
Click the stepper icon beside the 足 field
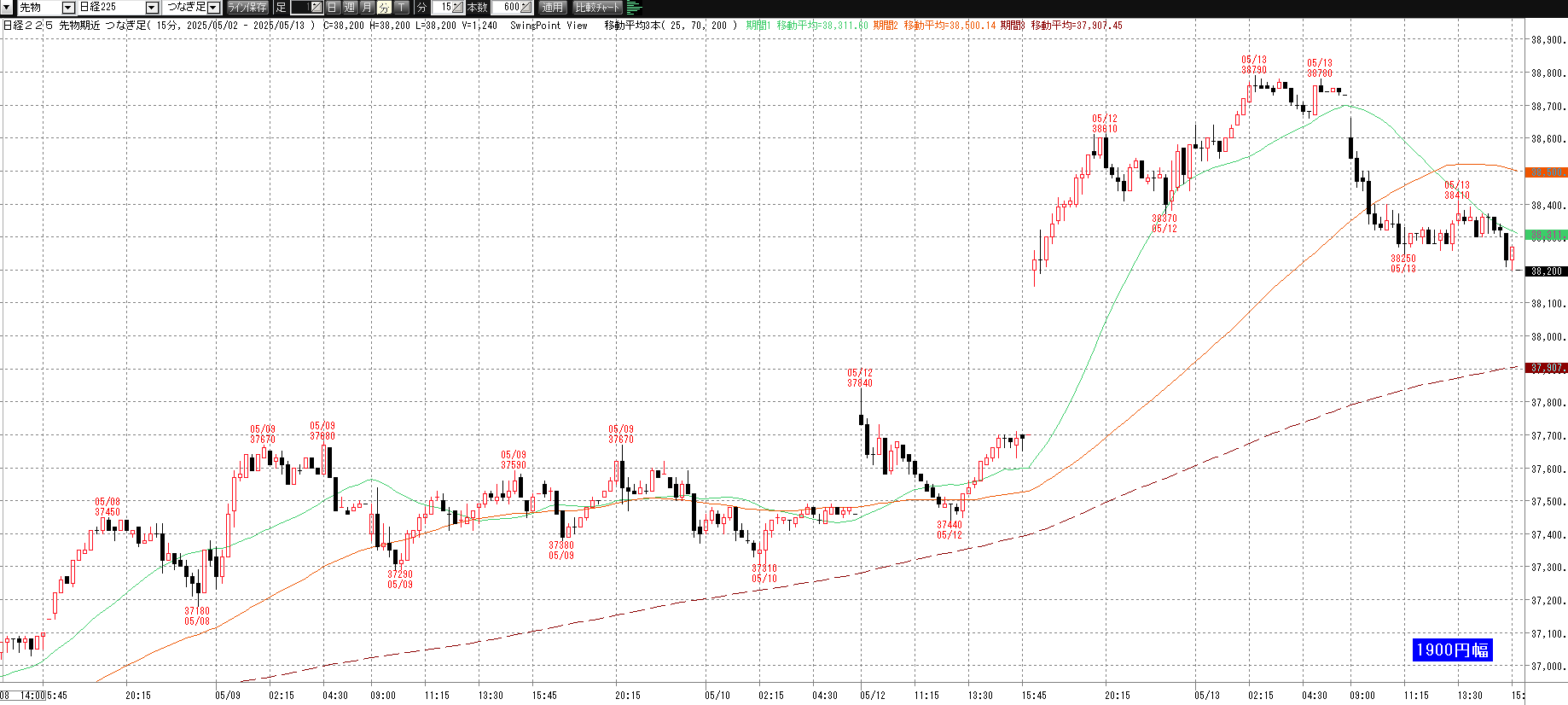[x=317, y=7]
